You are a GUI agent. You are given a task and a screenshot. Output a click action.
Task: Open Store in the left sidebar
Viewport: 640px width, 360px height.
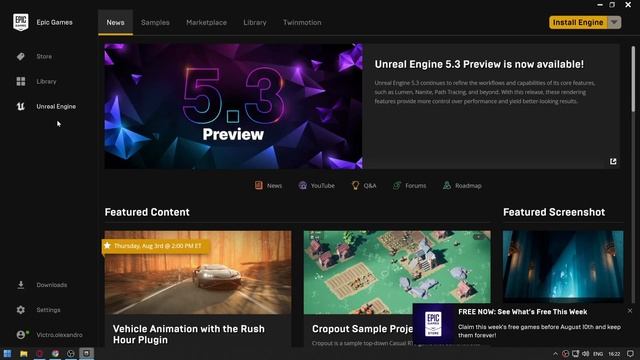tap(44, 56)
